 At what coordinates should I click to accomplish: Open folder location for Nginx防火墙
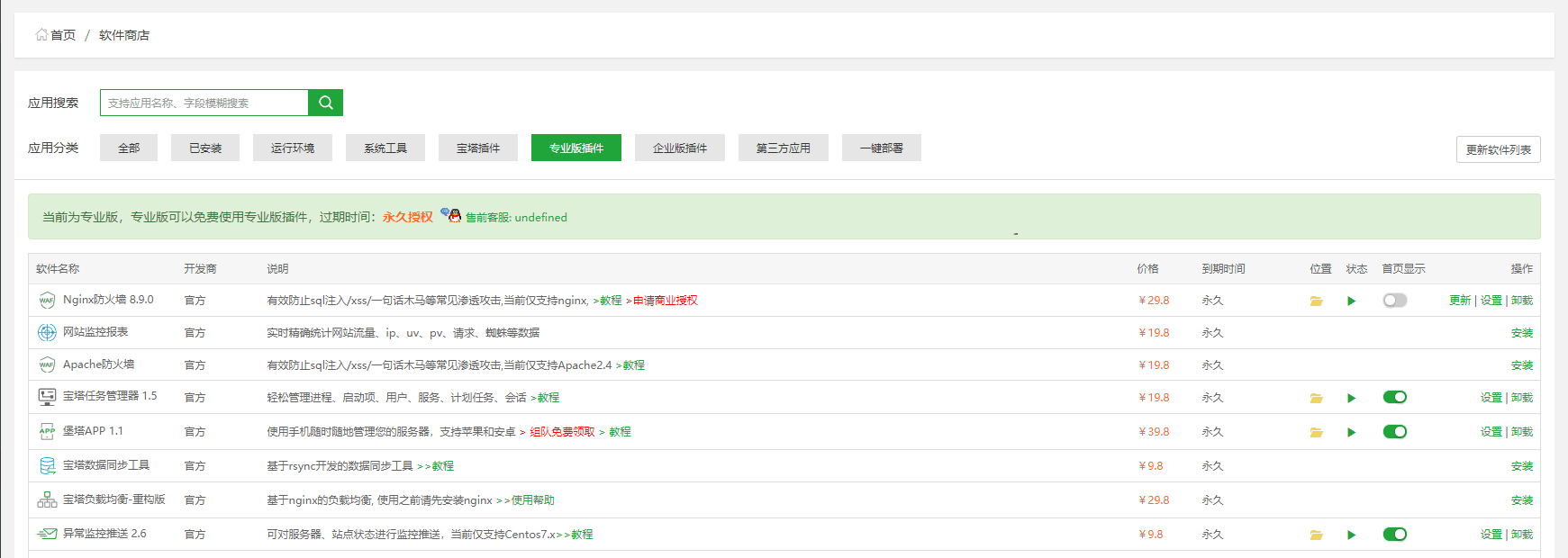pos(1316,301)
